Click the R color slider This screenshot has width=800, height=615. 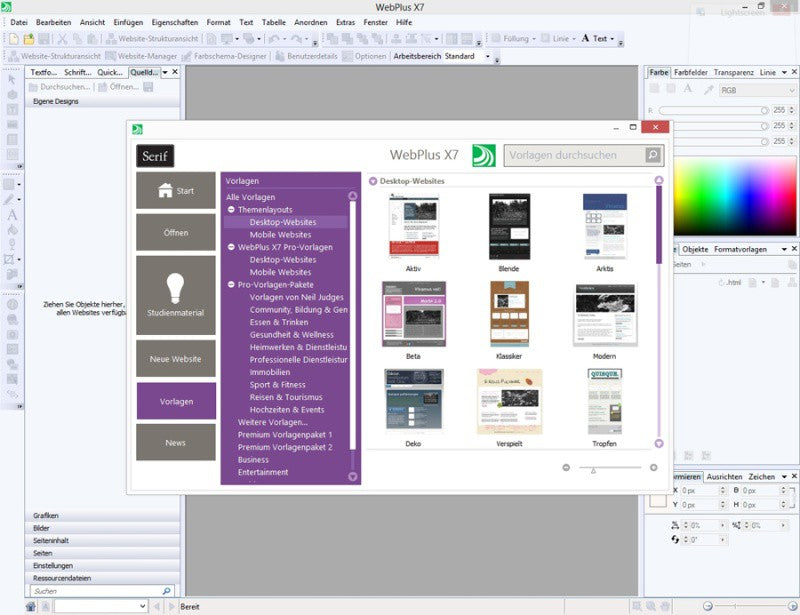714,110
